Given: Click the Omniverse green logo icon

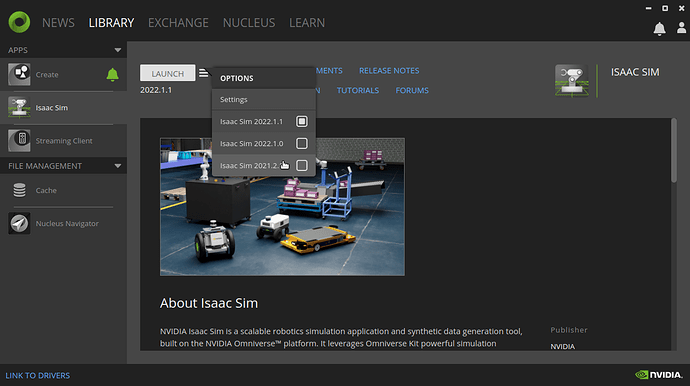Looking at the screenshot, I should tap(19, 22).
